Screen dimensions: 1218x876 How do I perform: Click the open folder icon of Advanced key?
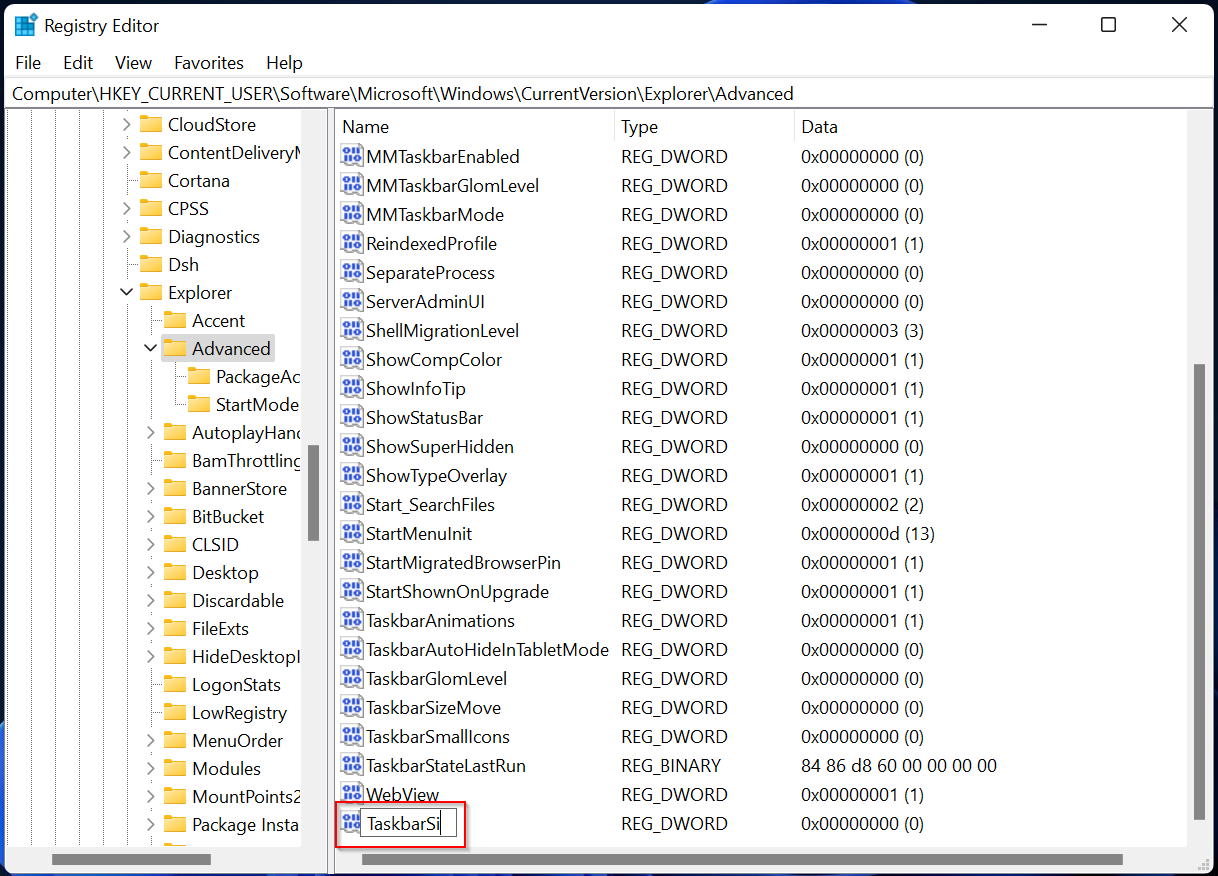175,348
